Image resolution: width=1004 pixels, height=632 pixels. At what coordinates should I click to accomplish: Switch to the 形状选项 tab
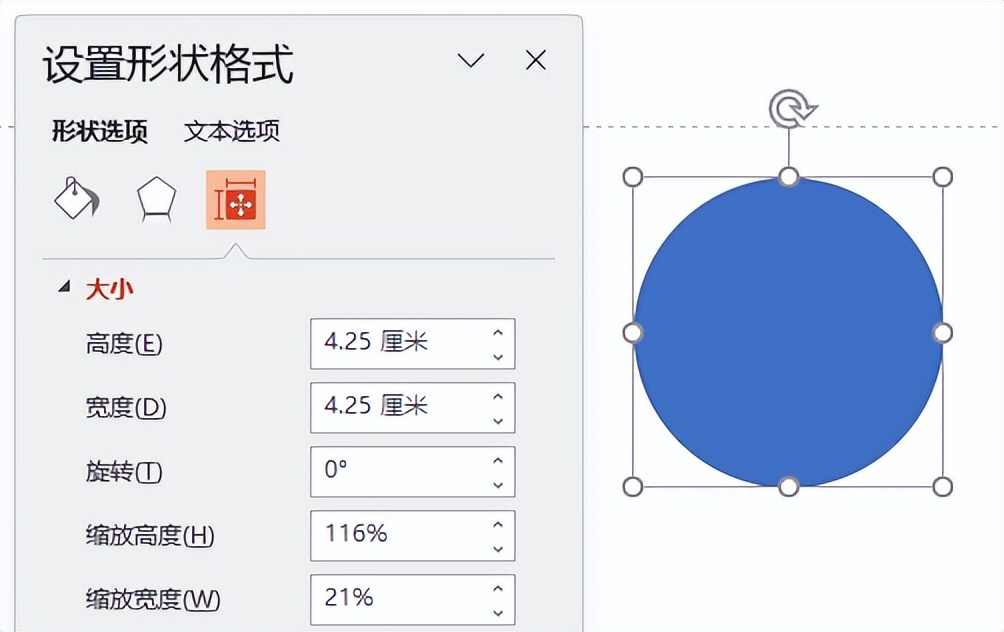[100, 131]
